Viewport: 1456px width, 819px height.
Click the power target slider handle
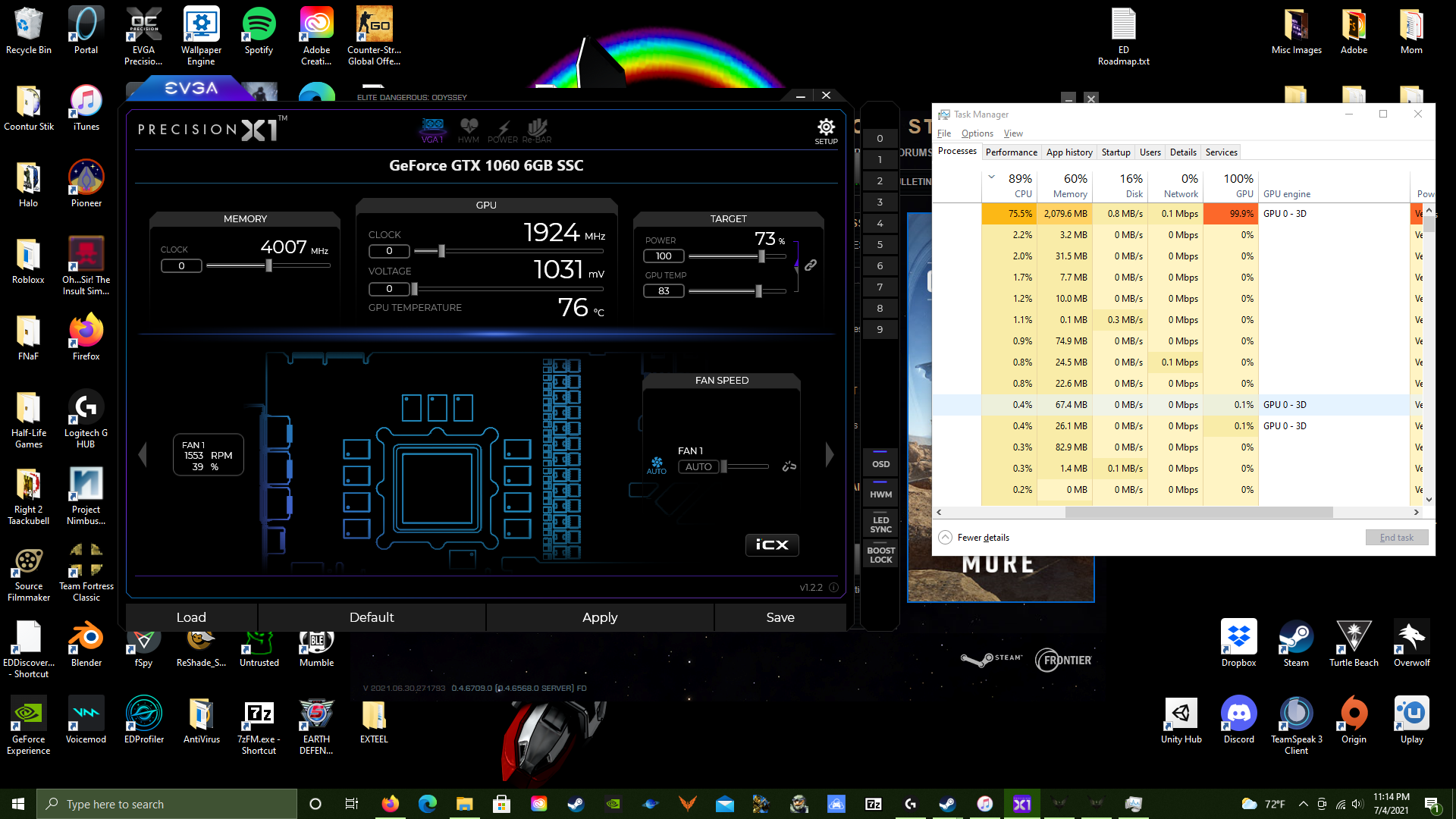click(x=761, y=256)
